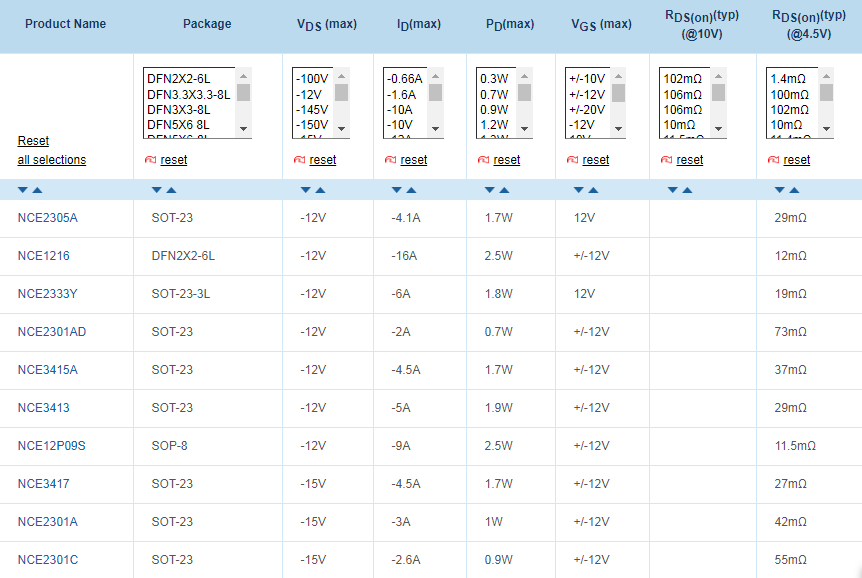The width and height of the screenshot is (862, 578).
Task: Click the up sort arrow for RDS(on) @10V
Action: click(687, 190)
